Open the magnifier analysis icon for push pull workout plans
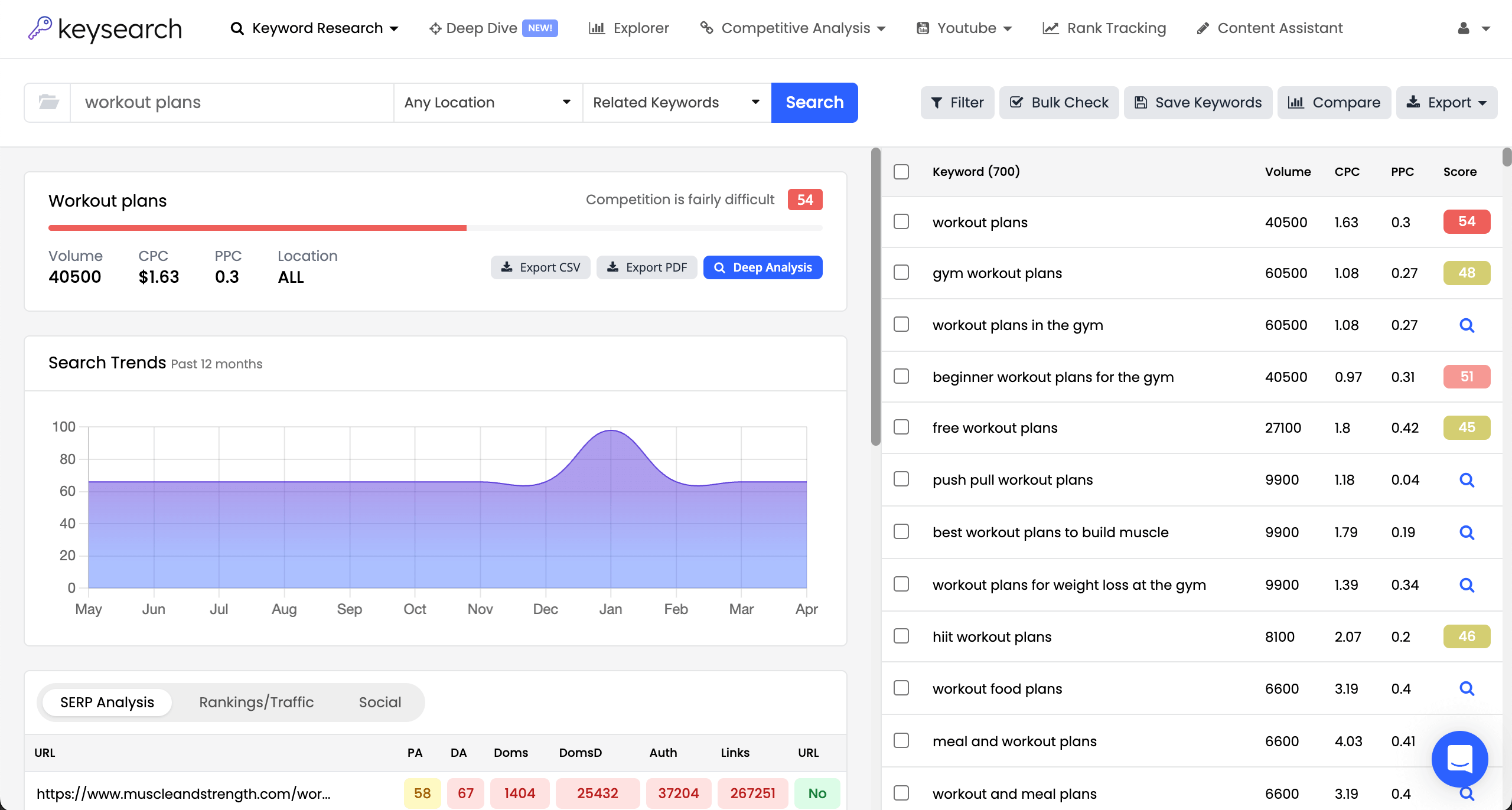Screen dimensions: 1512x810 pyautogui.click(x=1467, y=479)
